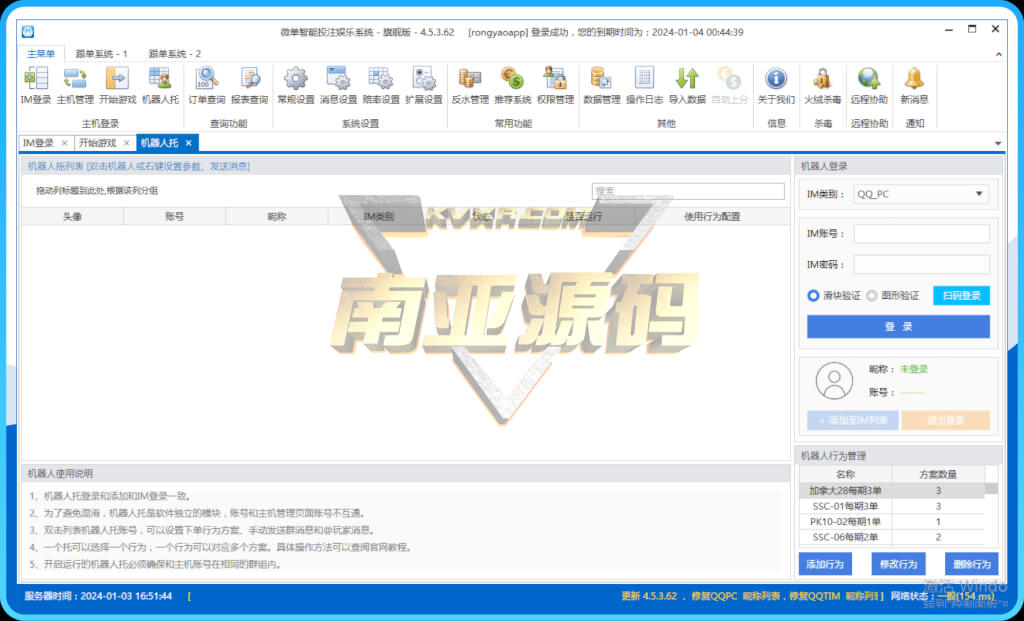Launch 开始游戏 from the ribbon
This screenshot has width=1024, height=621.
118,86
